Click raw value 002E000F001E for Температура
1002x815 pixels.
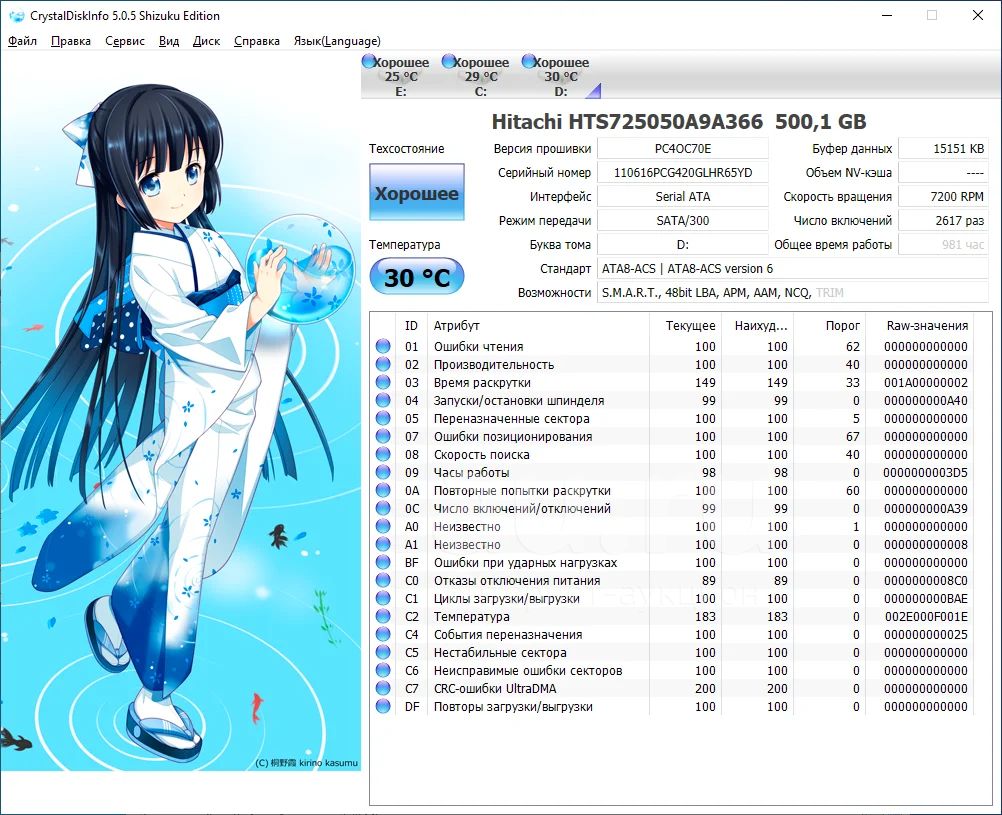926,616
